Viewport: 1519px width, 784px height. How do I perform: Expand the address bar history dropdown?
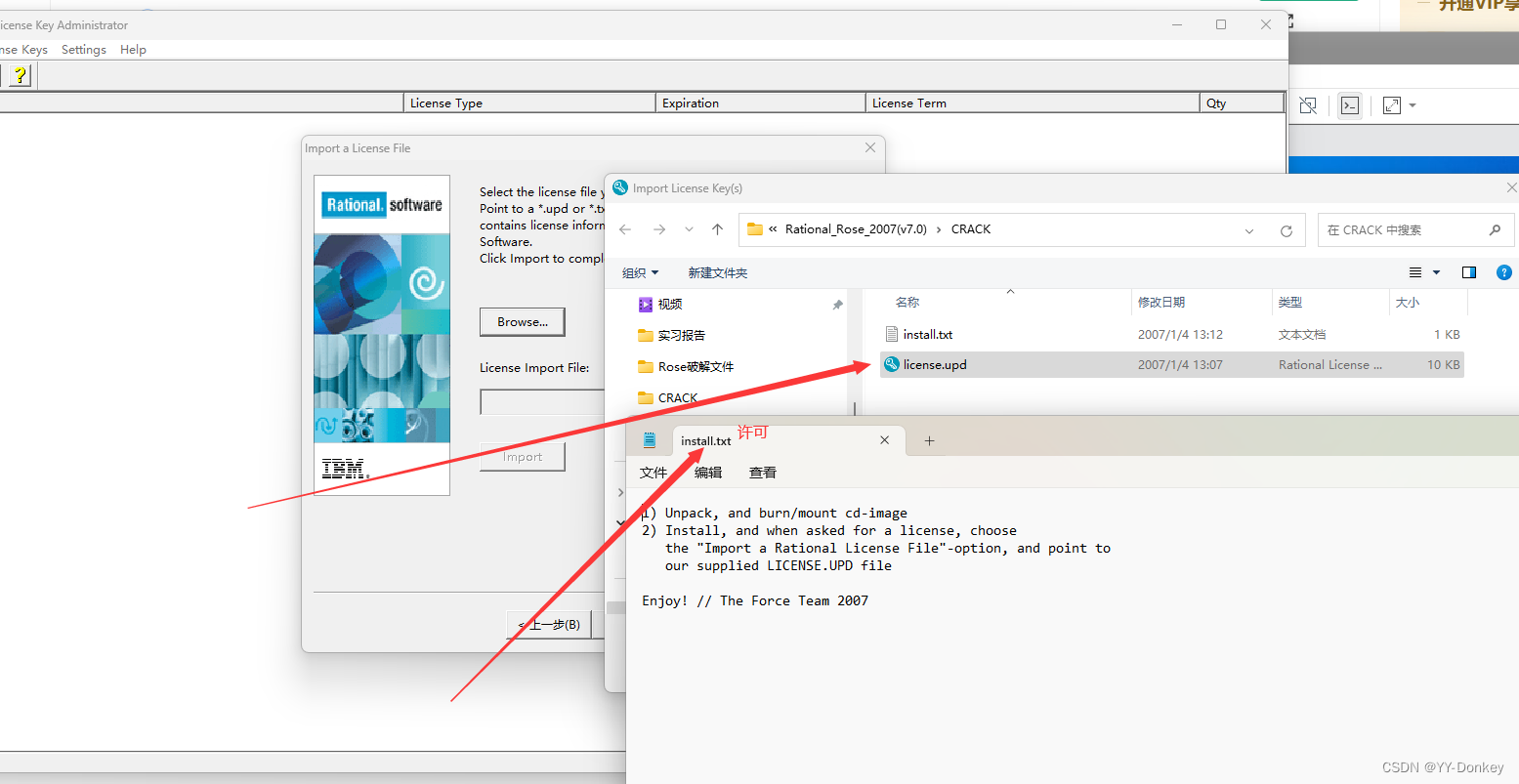pos(1249,231)
